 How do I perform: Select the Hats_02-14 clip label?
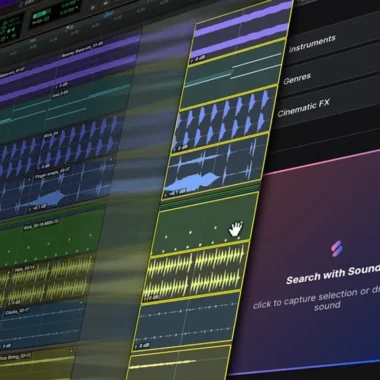point(24,269)
